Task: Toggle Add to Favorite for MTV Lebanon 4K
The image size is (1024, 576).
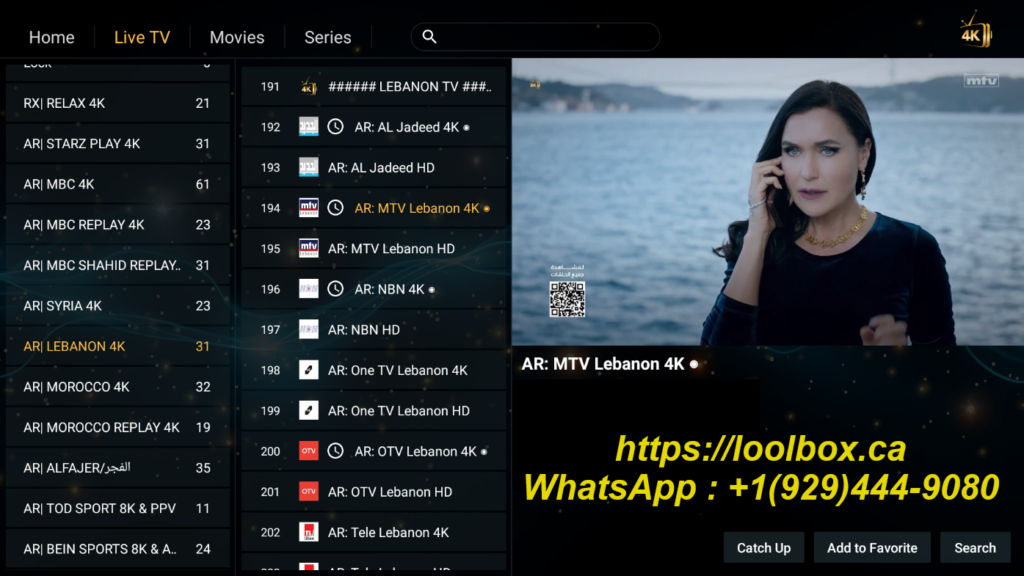Action: click(x=871, y=547)
